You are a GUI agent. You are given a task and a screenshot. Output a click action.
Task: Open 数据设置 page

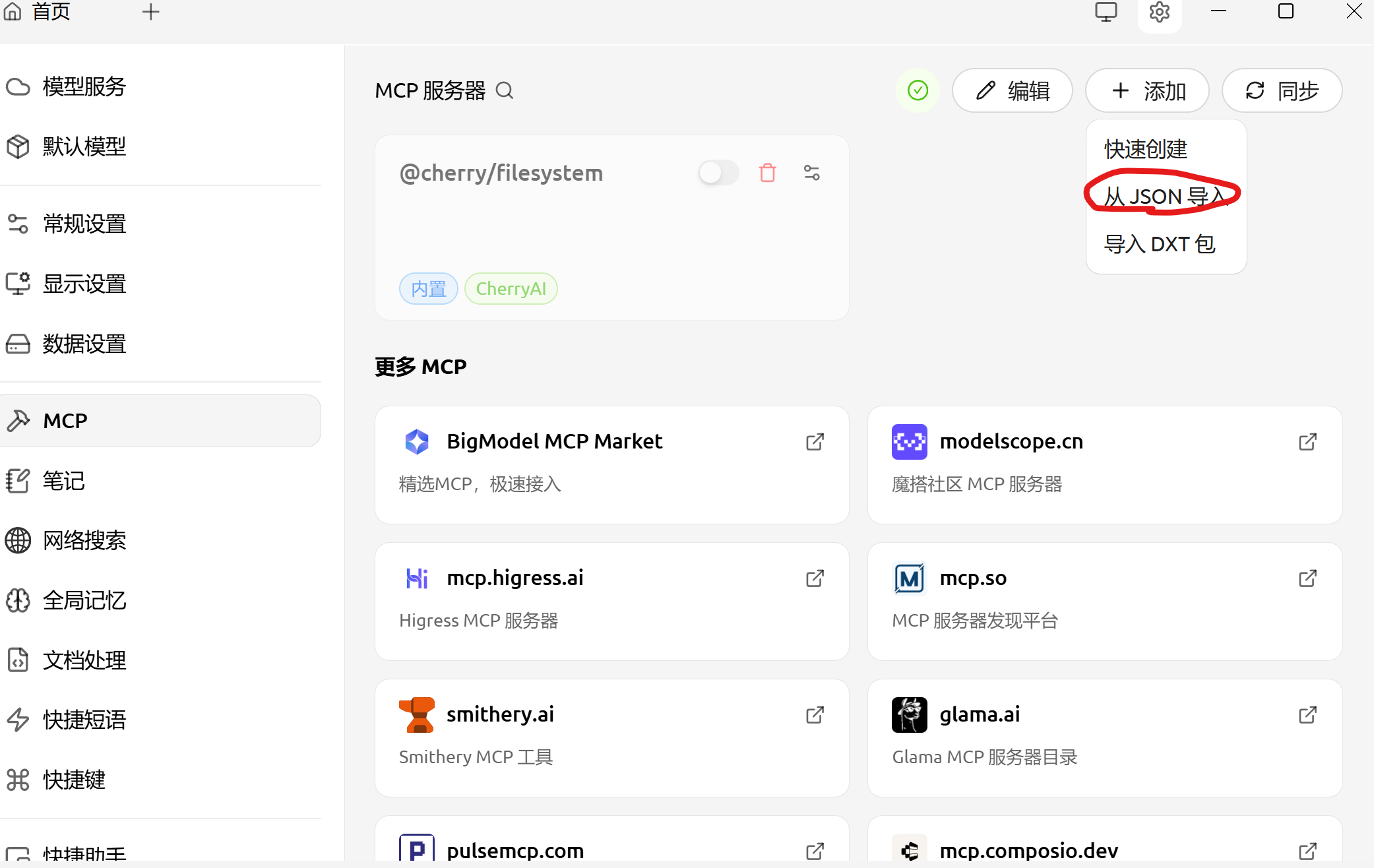click(160, 344)
